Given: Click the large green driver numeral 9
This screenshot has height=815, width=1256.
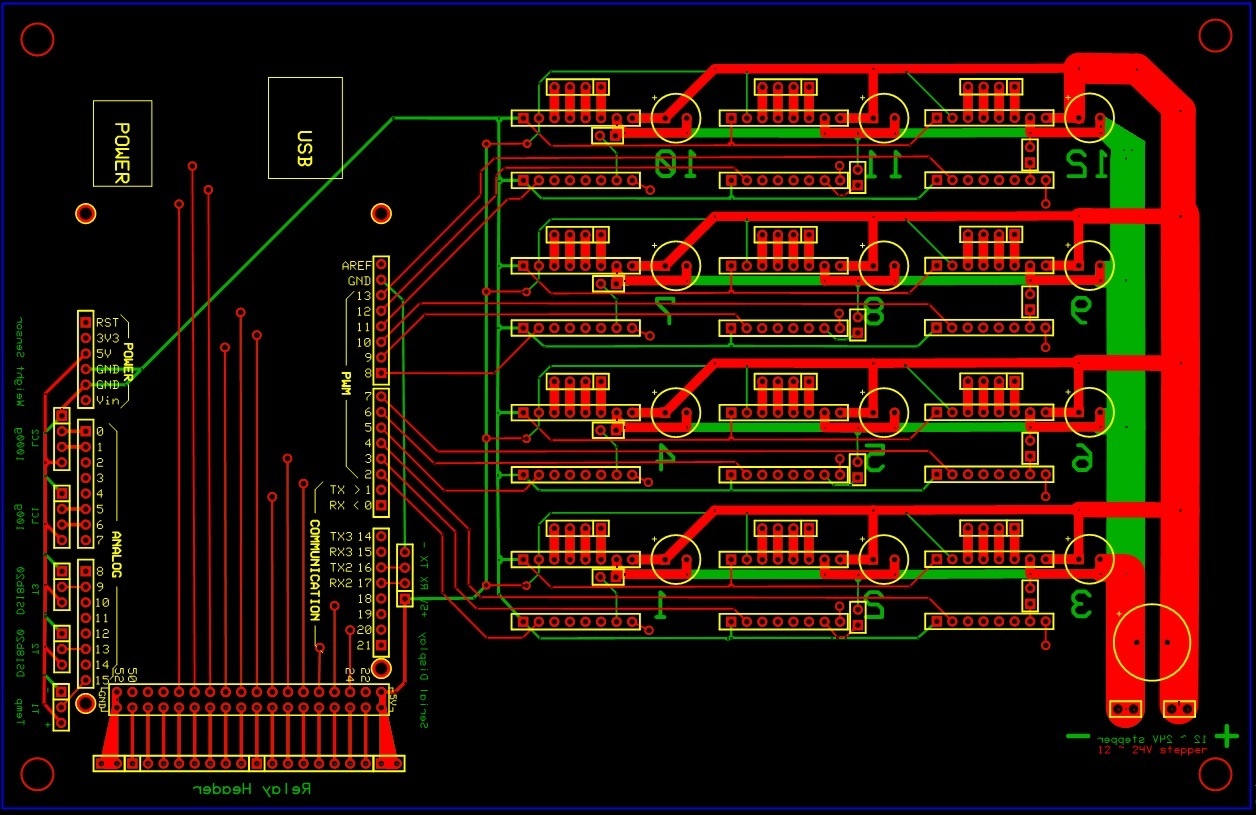Looking at the screenshot, I should click(1081, 311).
